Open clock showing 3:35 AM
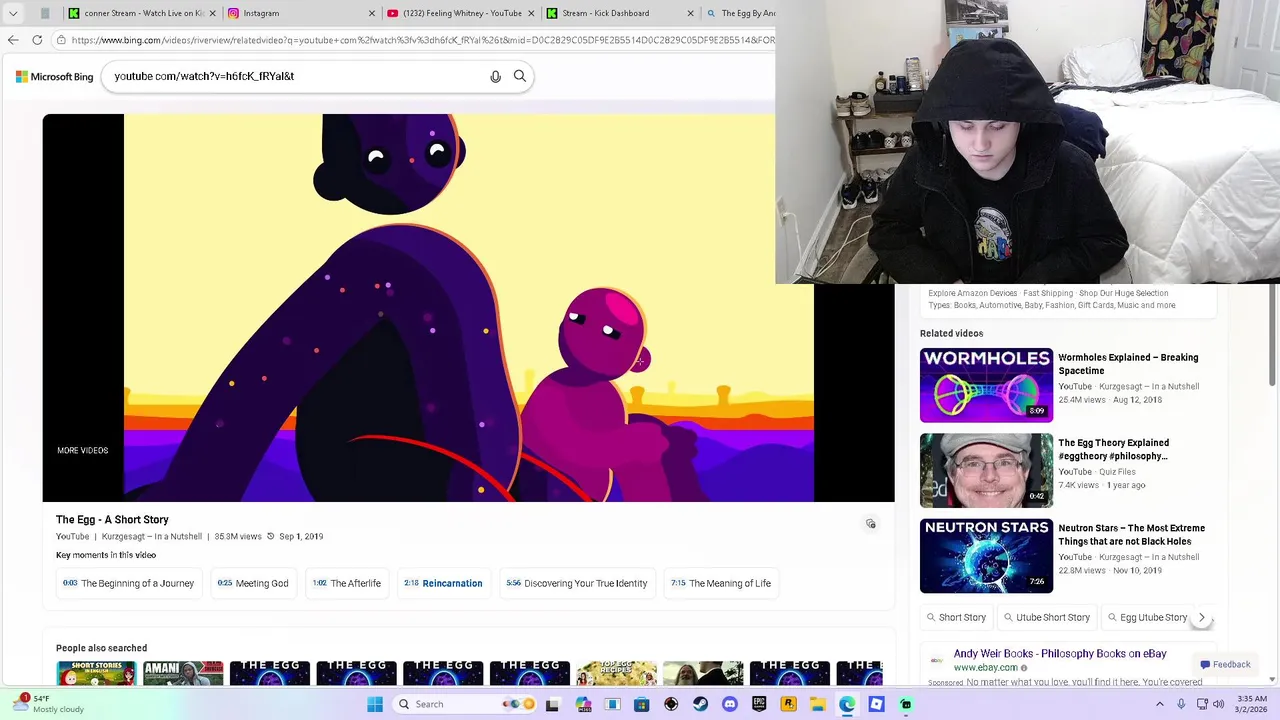The height and width of the screenshot is (720, 1280). pos(1252,704)
